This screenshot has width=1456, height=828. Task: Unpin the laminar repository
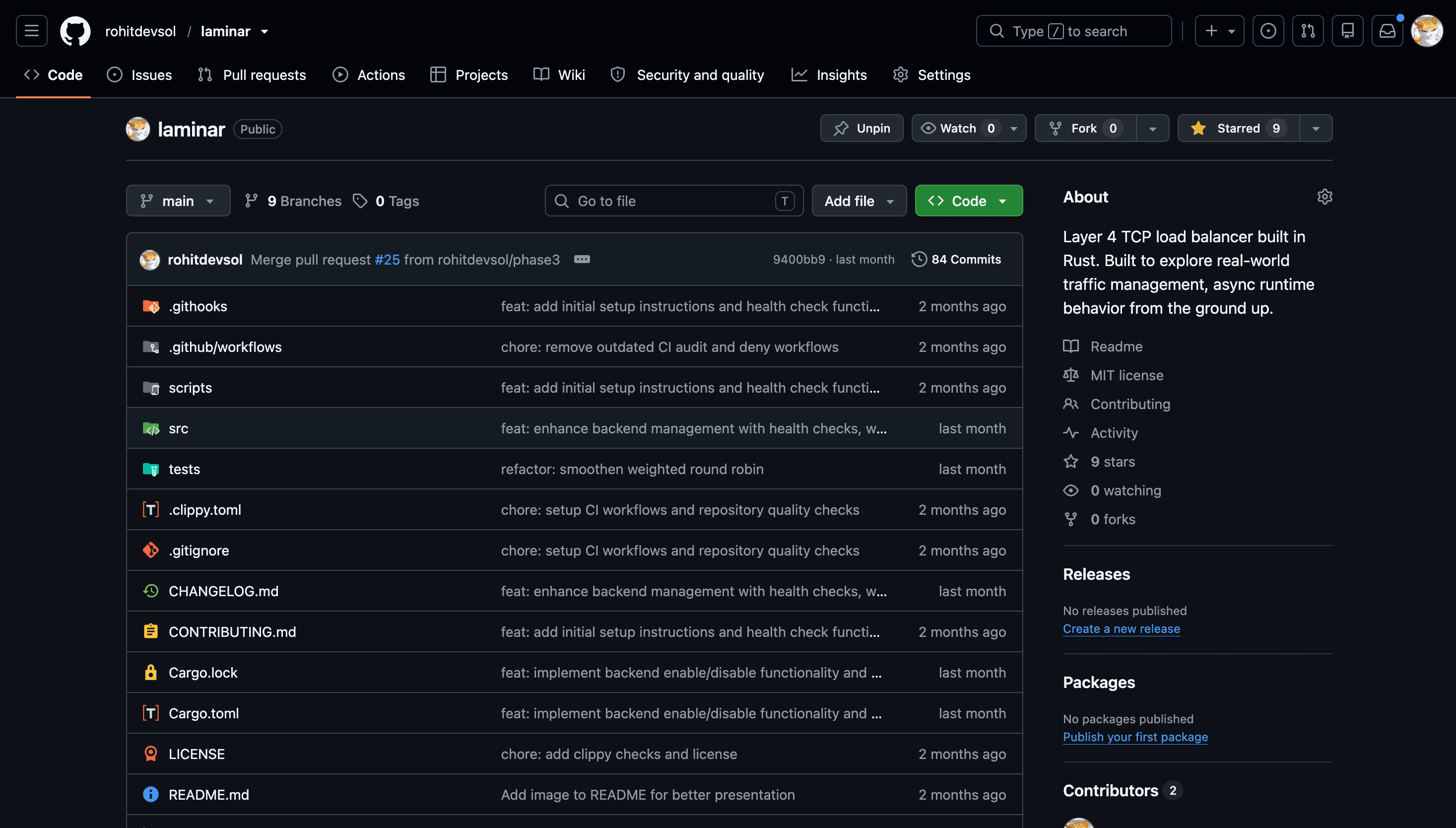pyautogui.click(x=861, y=129)
